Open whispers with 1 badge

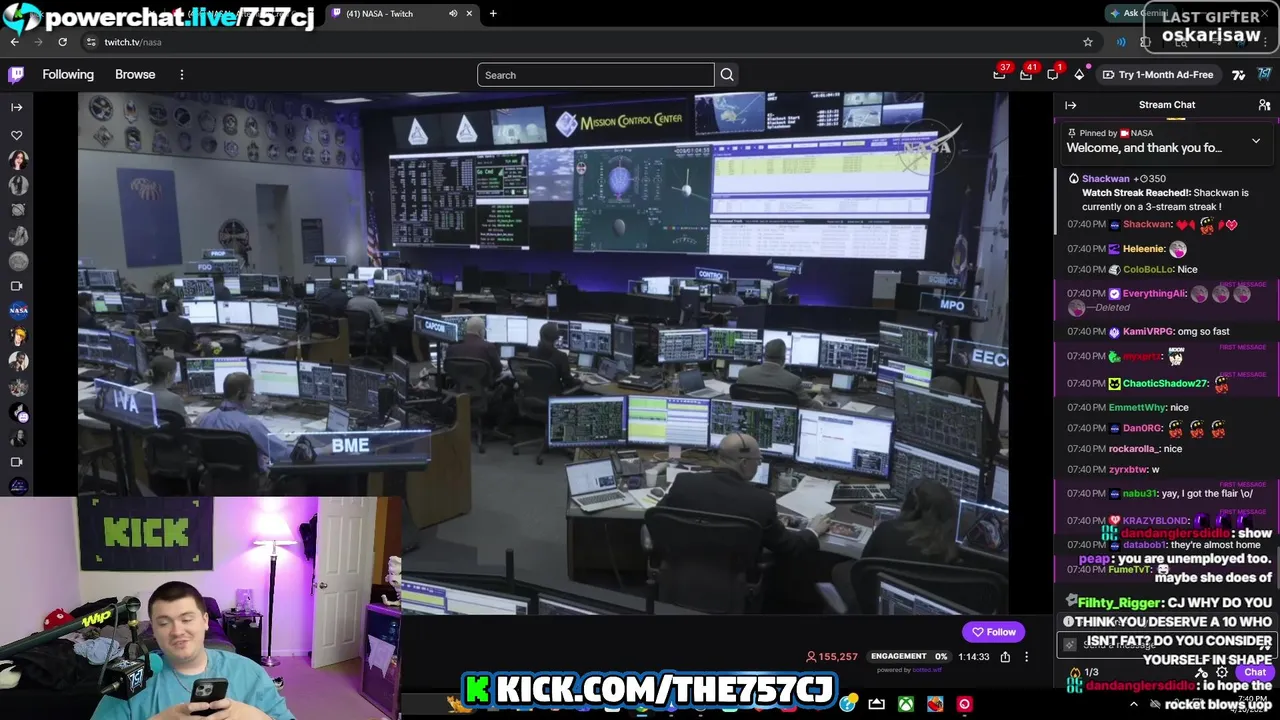point(1053,74)
